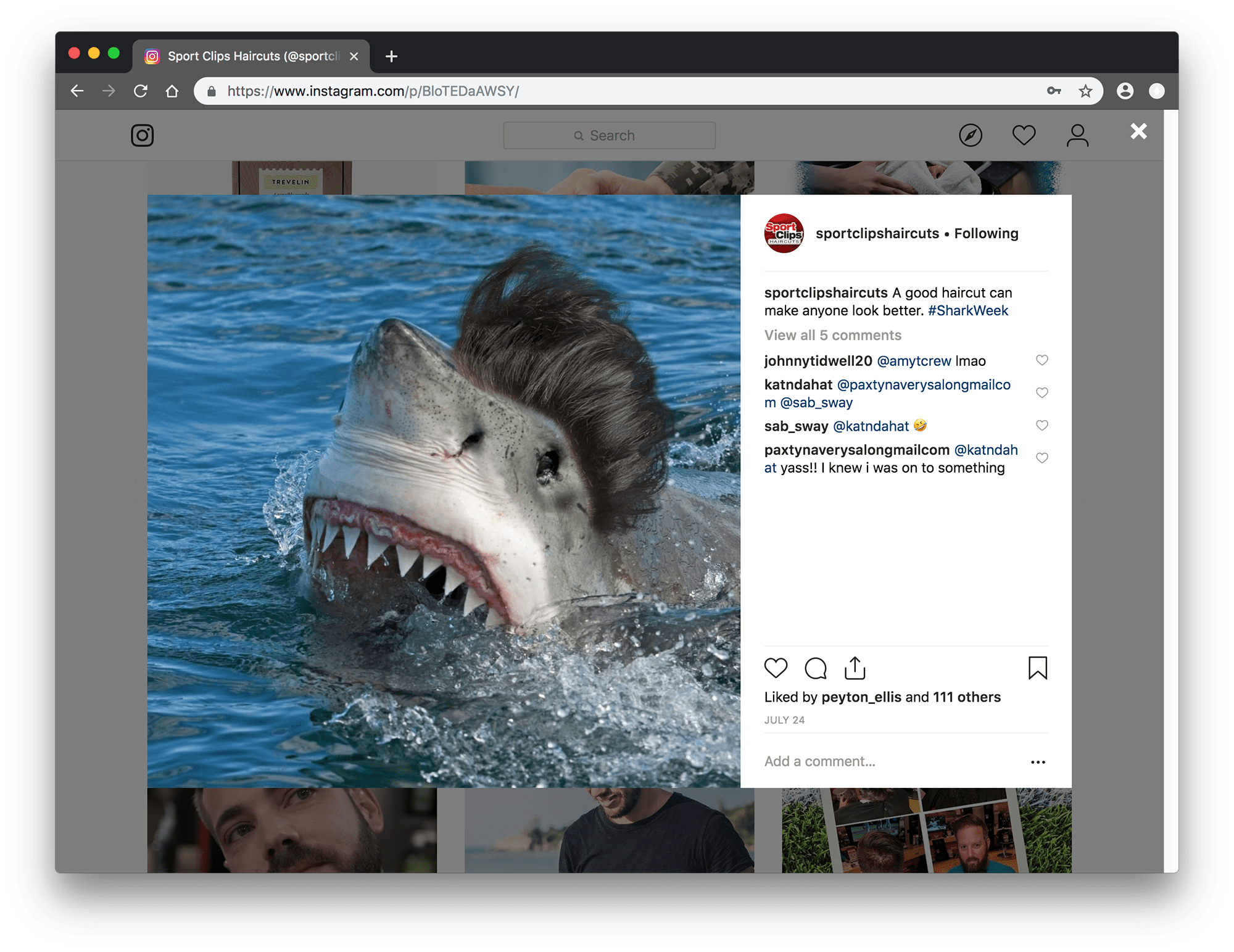Open the profile person icon in header
The image size is (1234, 952).
1077,135
